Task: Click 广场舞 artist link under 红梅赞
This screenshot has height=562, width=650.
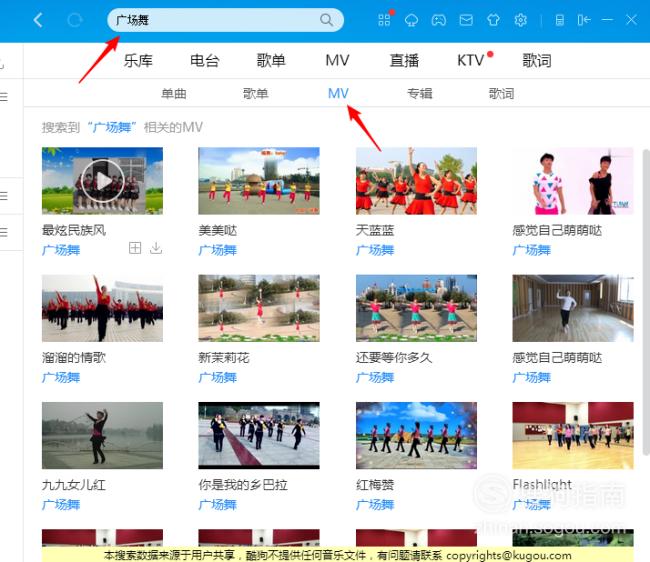Action: pyautogui.click(x=375, y=504)
